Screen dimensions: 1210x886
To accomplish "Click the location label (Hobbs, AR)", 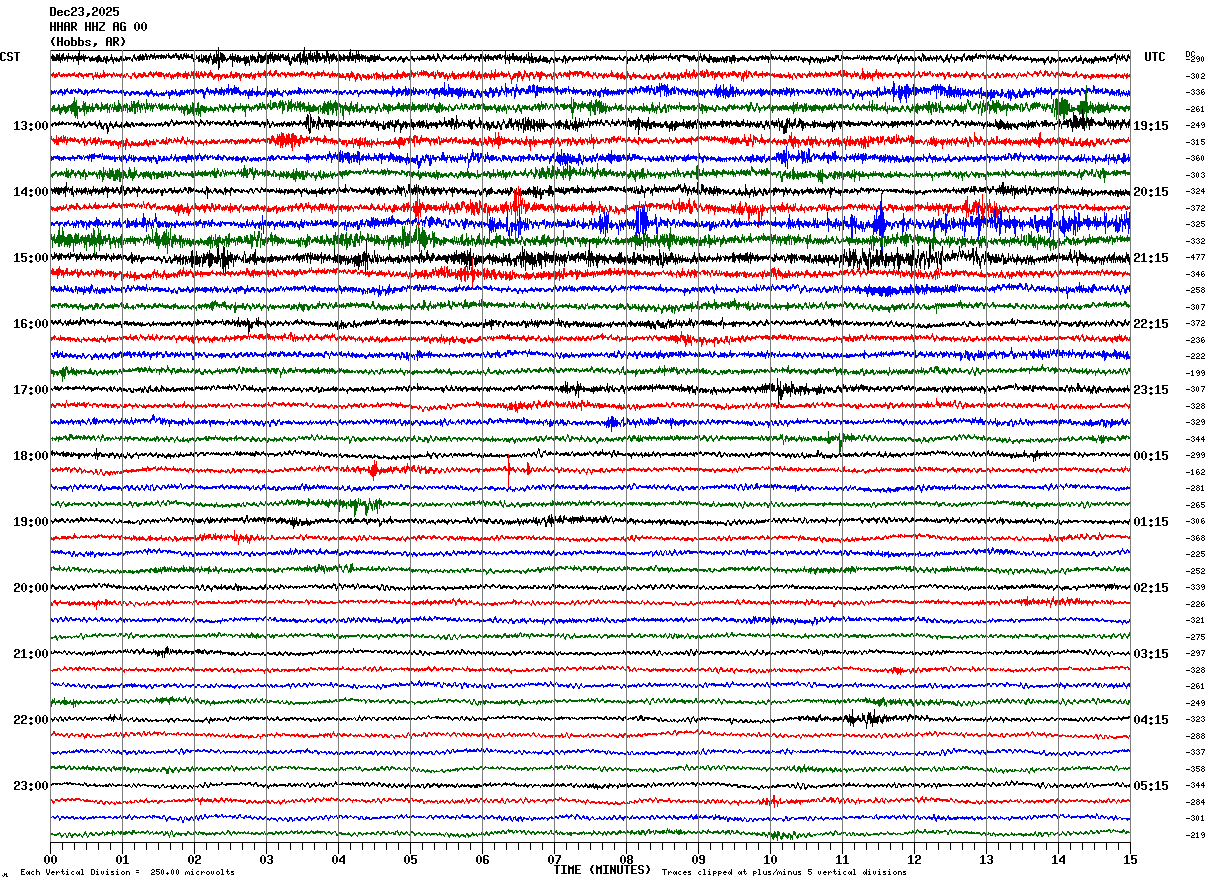I will pos(88,42).
